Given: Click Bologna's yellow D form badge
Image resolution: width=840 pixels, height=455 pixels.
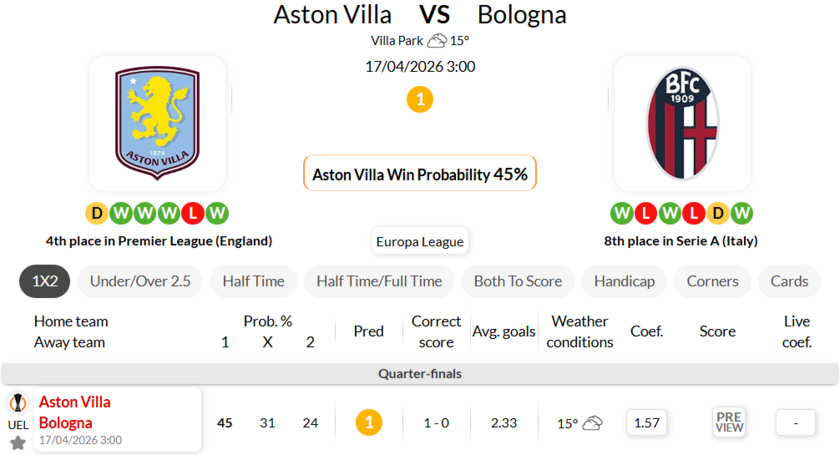Looking at the screenshot, I should (x=717, y=213).
